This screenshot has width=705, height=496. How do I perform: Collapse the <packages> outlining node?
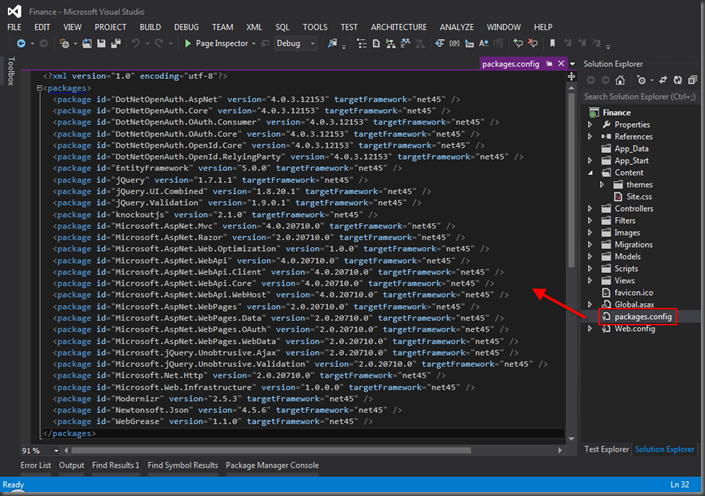pos(40,88)
